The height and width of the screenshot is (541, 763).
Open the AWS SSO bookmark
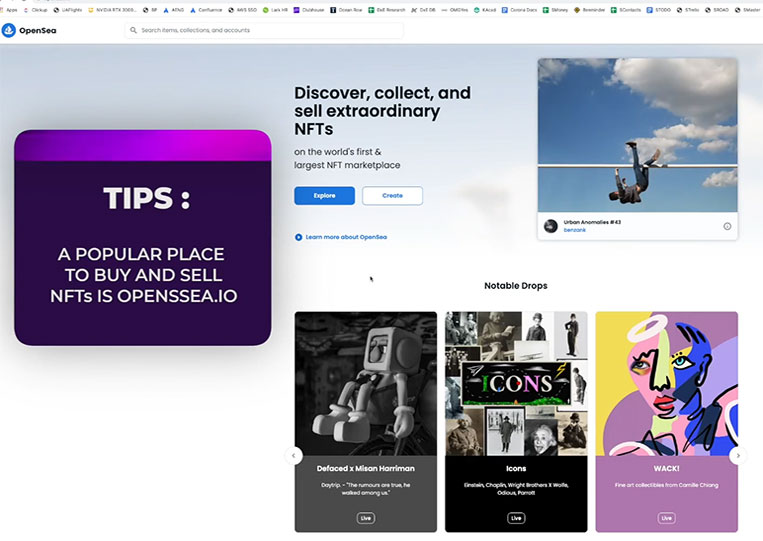tap(242, 10)
